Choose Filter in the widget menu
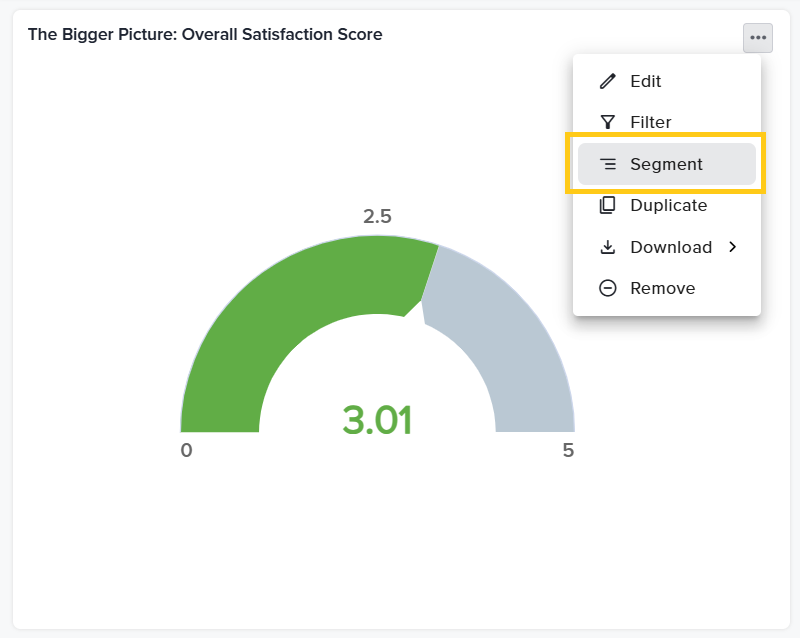Viewport: 800px width, 638px height. (x=651, y=122)
